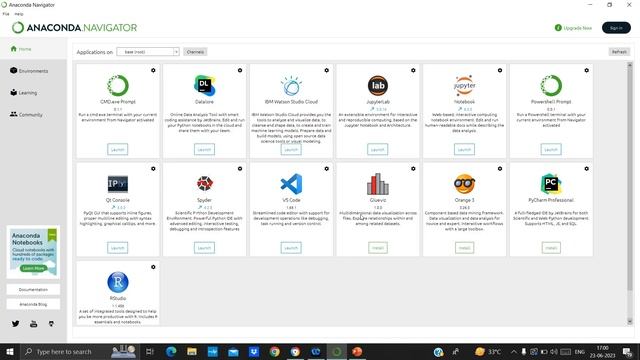Viewport: 640px width, 360px height.
Task: Open File Explorer from the taskbar
Action: [x=192, y=351]
